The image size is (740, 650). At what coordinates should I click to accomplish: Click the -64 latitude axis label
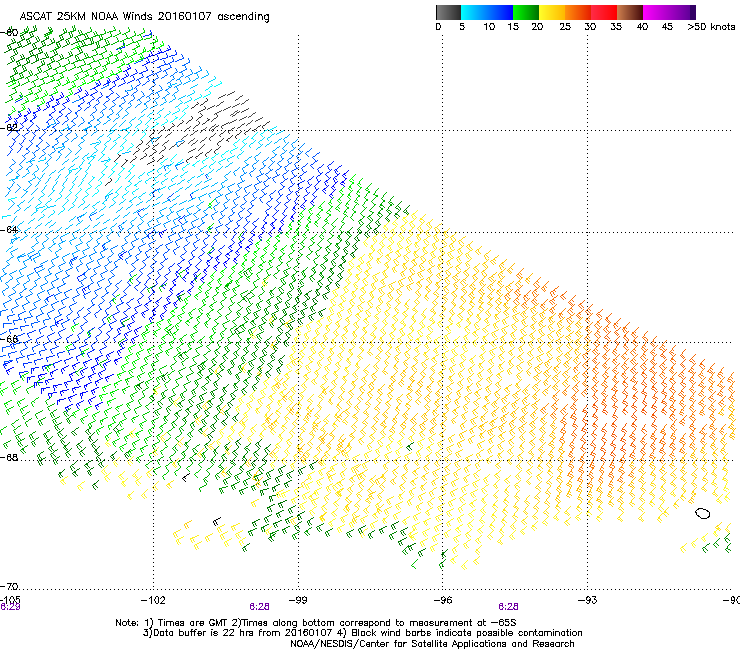(9, 229)
